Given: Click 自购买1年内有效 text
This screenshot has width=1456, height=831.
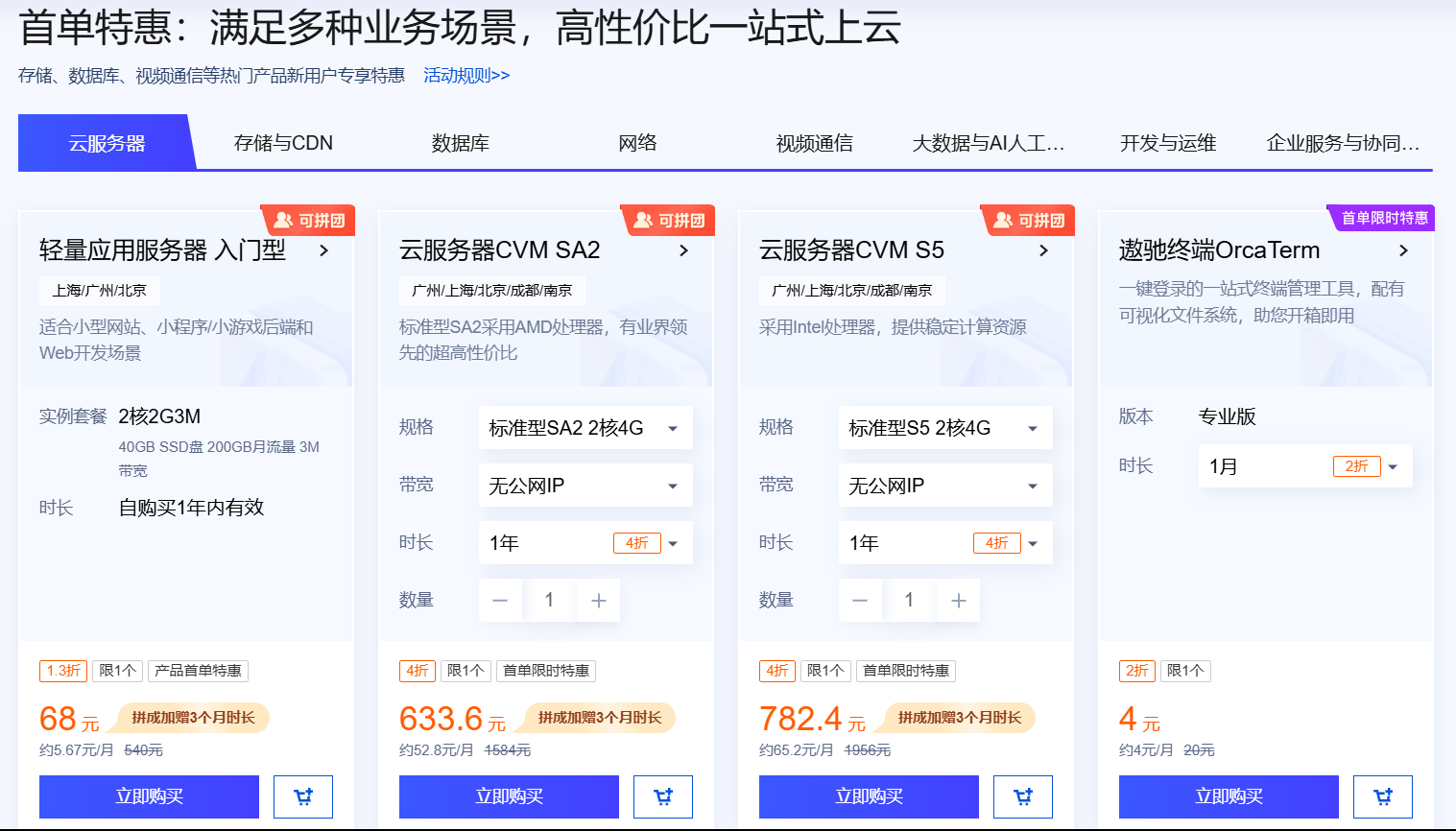Looking at the screenshot, I should 191,508.
